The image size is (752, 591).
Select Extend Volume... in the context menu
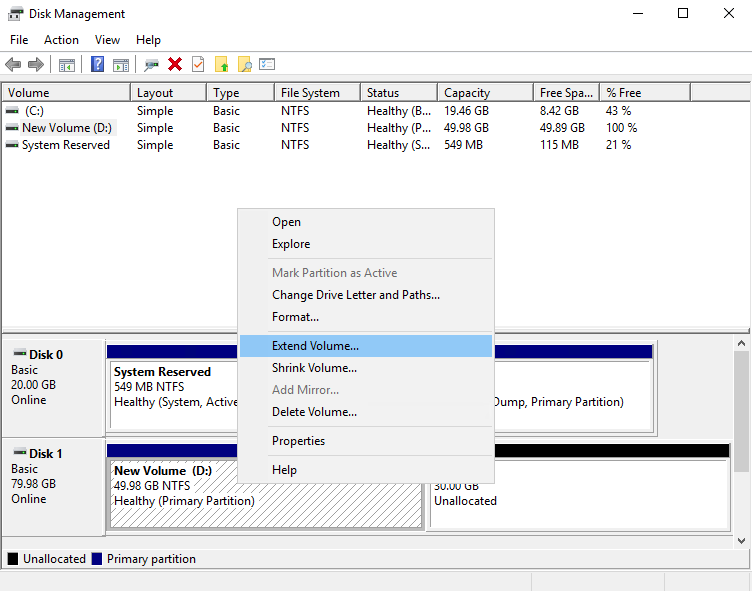365,346
